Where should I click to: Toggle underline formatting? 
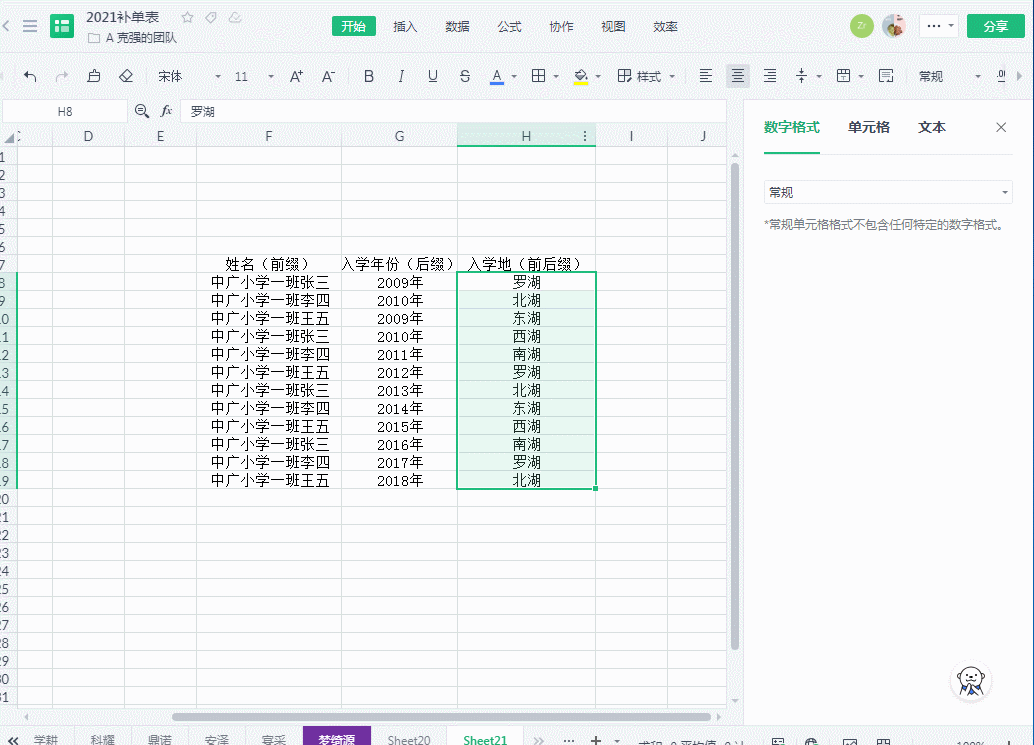(x=433, y=76)
